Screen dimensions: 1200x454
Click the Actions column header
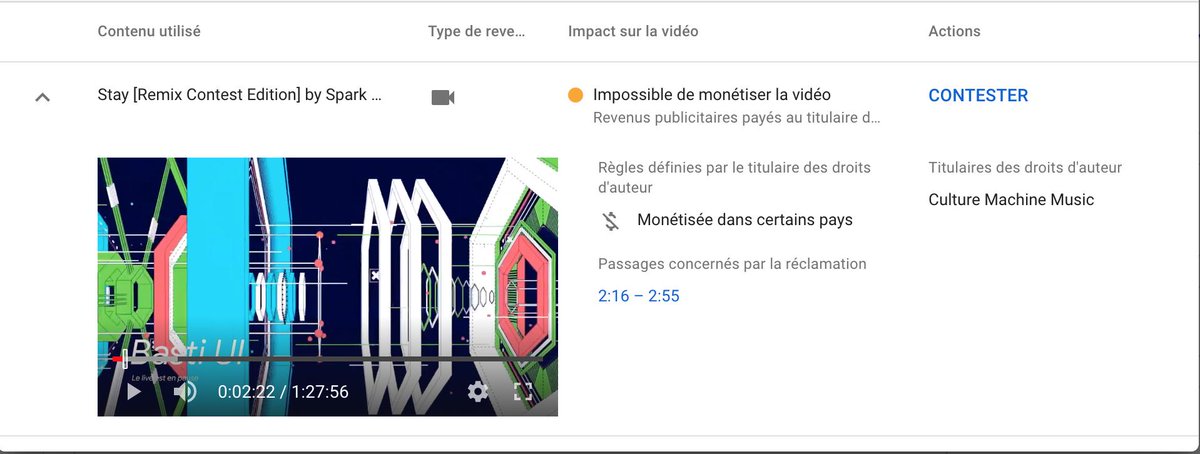coord(954,31)
